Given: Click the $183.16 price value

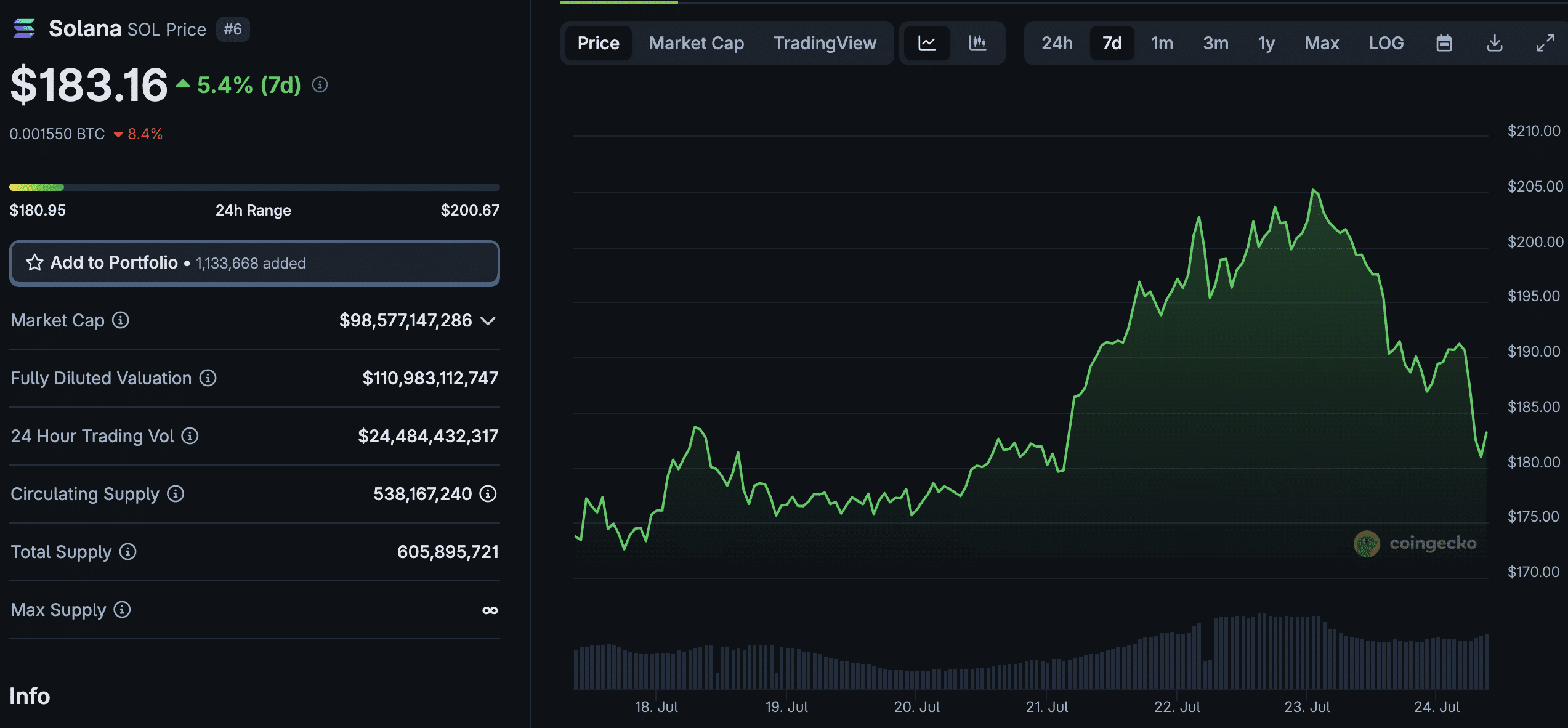Looking at the screenshot, I should [89, 84].
